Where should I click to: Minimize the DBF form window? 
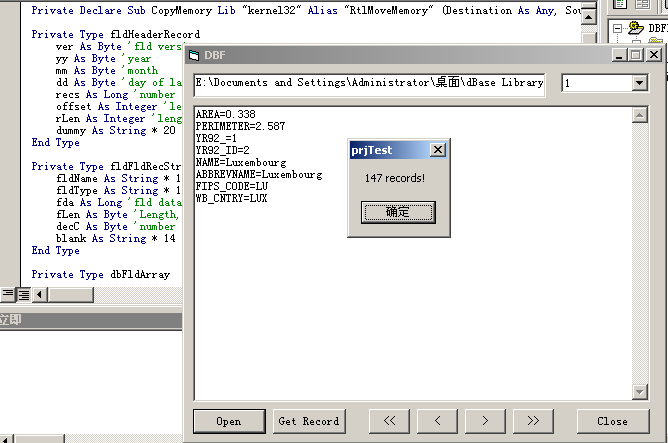619,55
